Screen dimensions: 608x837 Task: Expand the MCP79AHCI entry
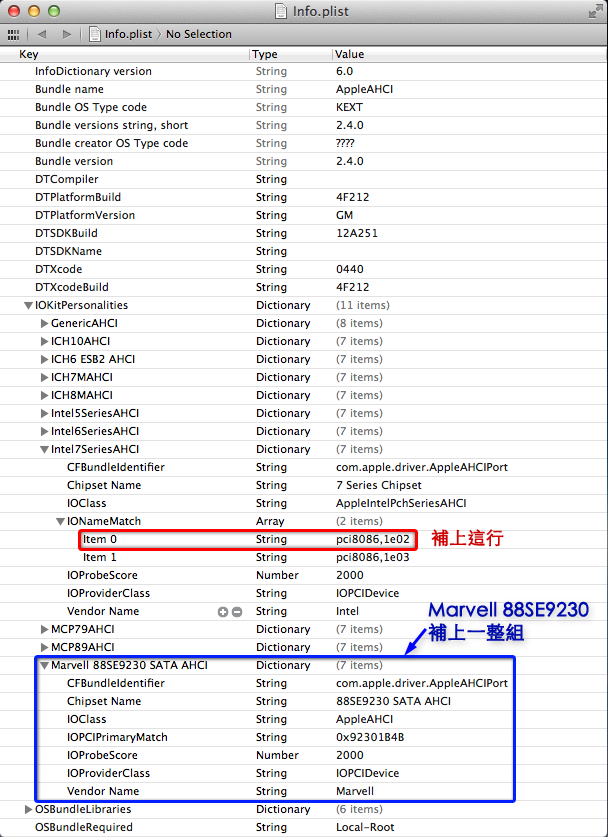(x=44, y=629)
